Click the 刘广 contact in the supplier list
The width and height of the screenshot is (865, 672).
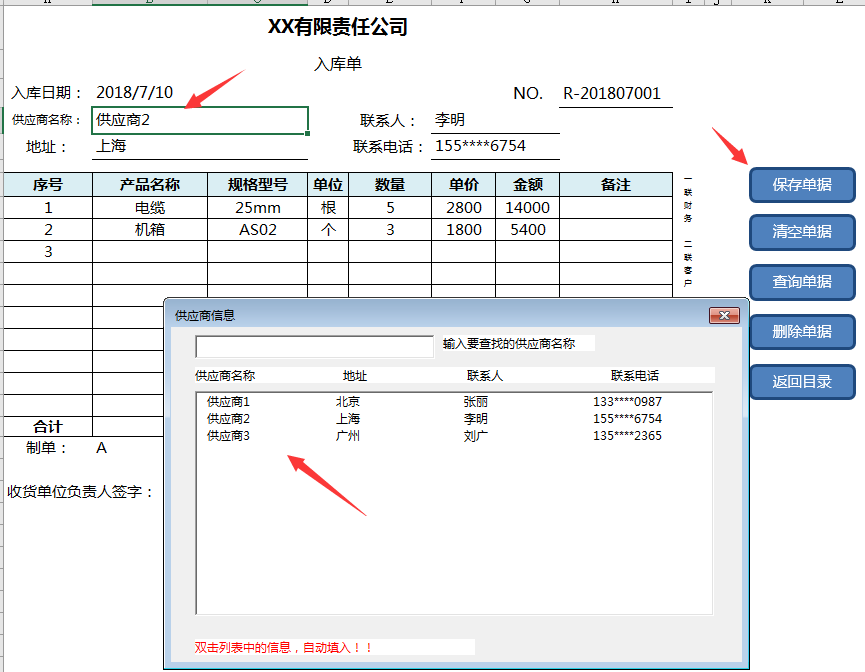coord(476,436)
